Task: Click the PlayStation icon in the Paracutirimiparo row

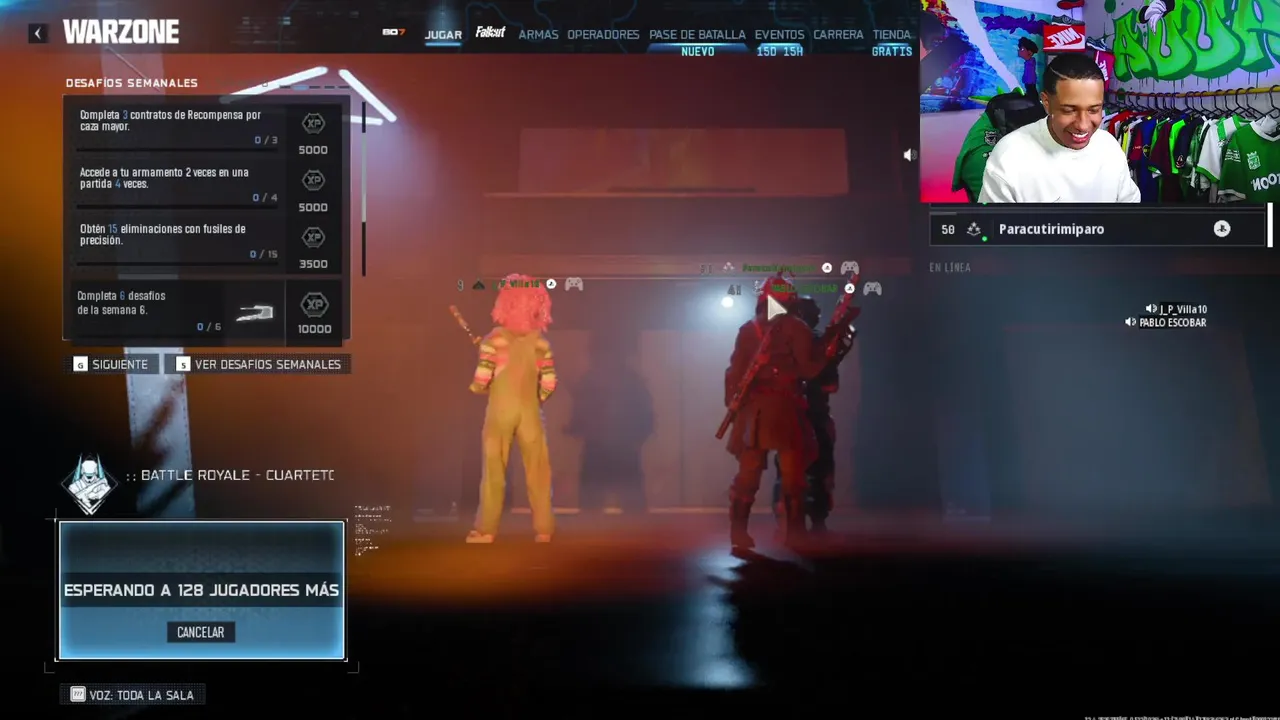Action: coord(1222,229)
